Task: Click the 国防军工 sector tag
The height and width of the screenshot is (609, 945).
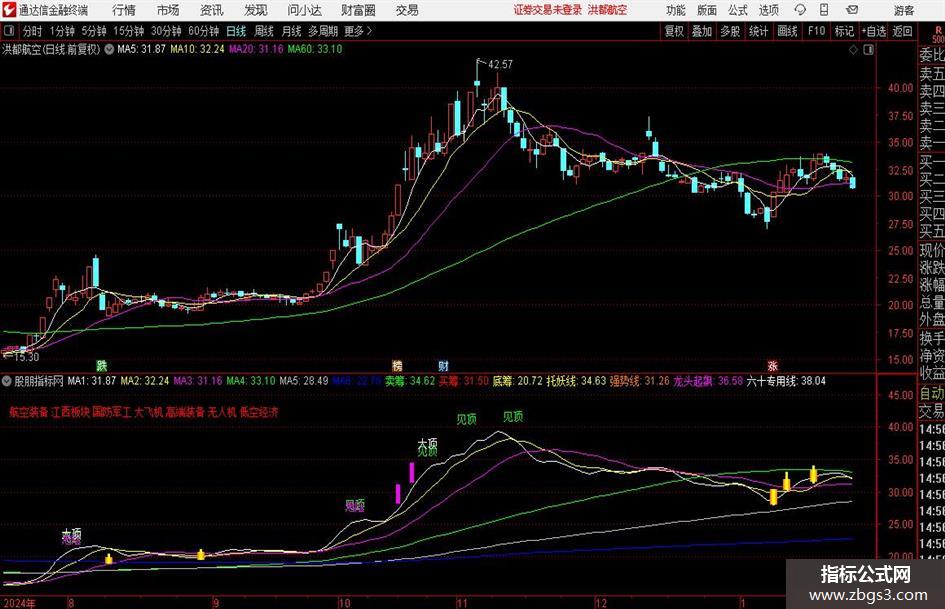Action: click(x=111, y=412)
